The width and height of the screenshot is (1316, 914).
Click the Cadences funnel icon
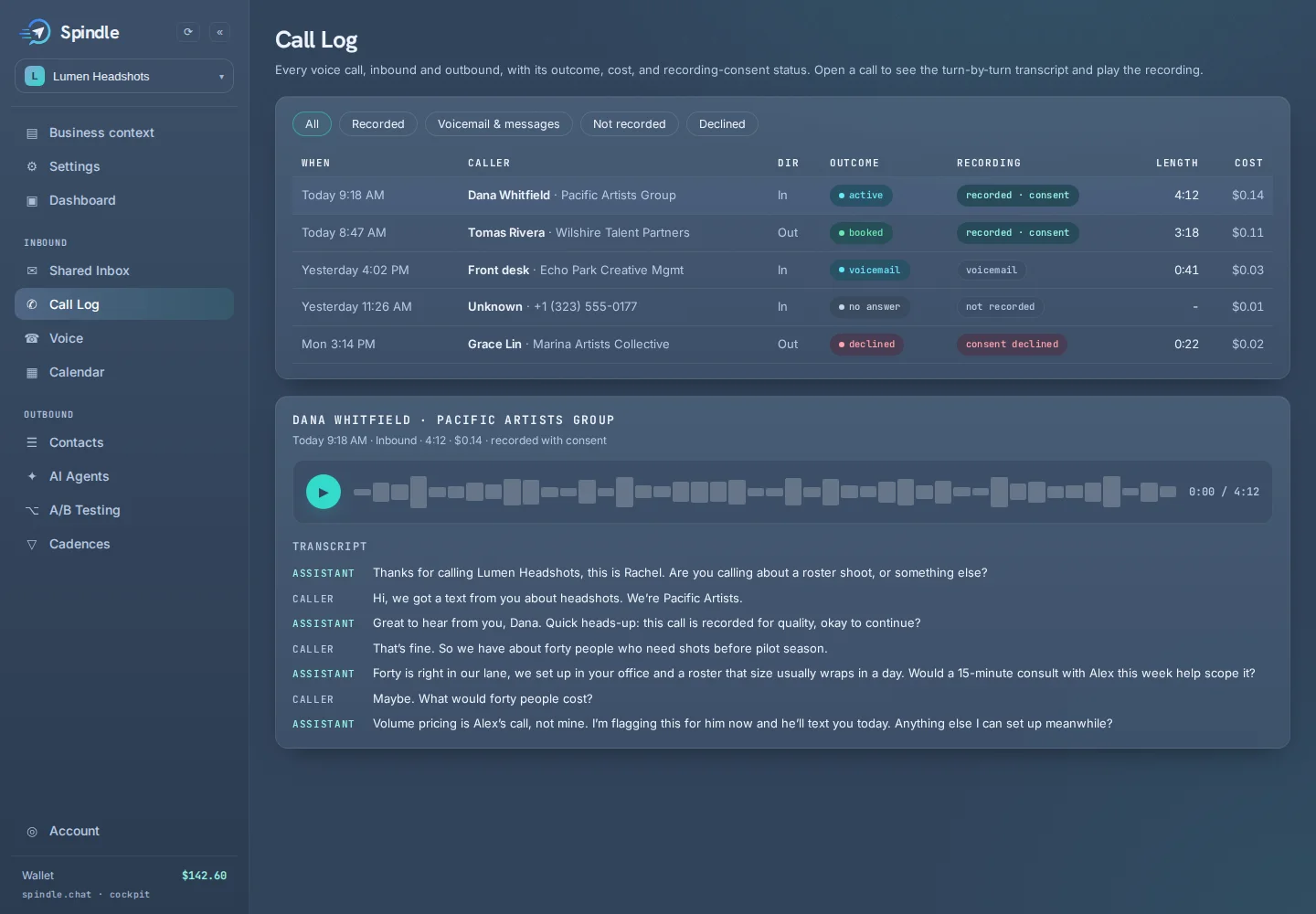coord(32,545)
